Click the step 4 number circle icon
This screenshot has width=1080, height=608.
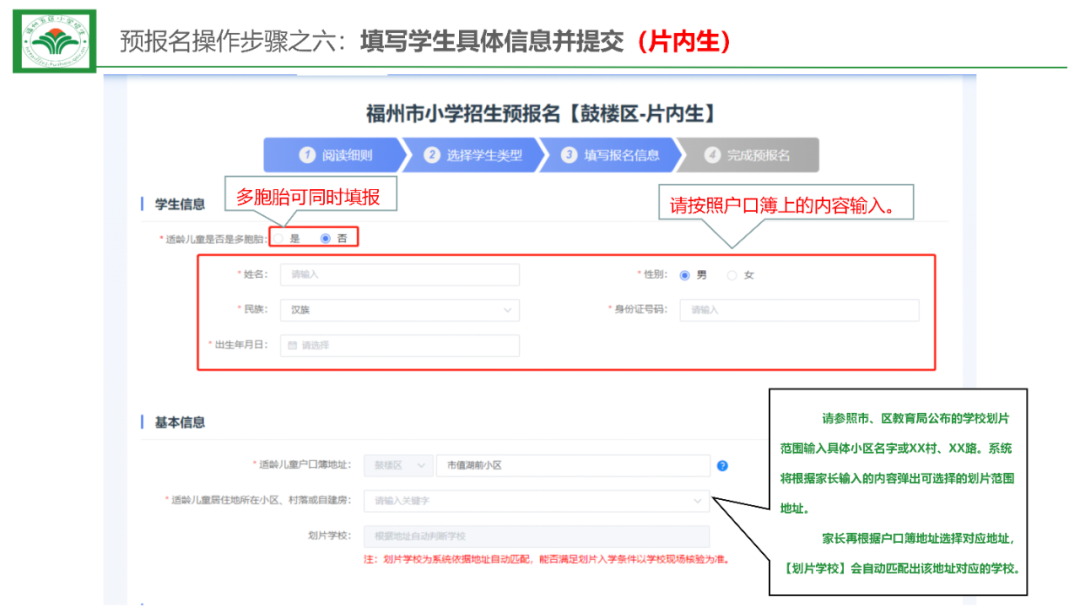[712, 155]
